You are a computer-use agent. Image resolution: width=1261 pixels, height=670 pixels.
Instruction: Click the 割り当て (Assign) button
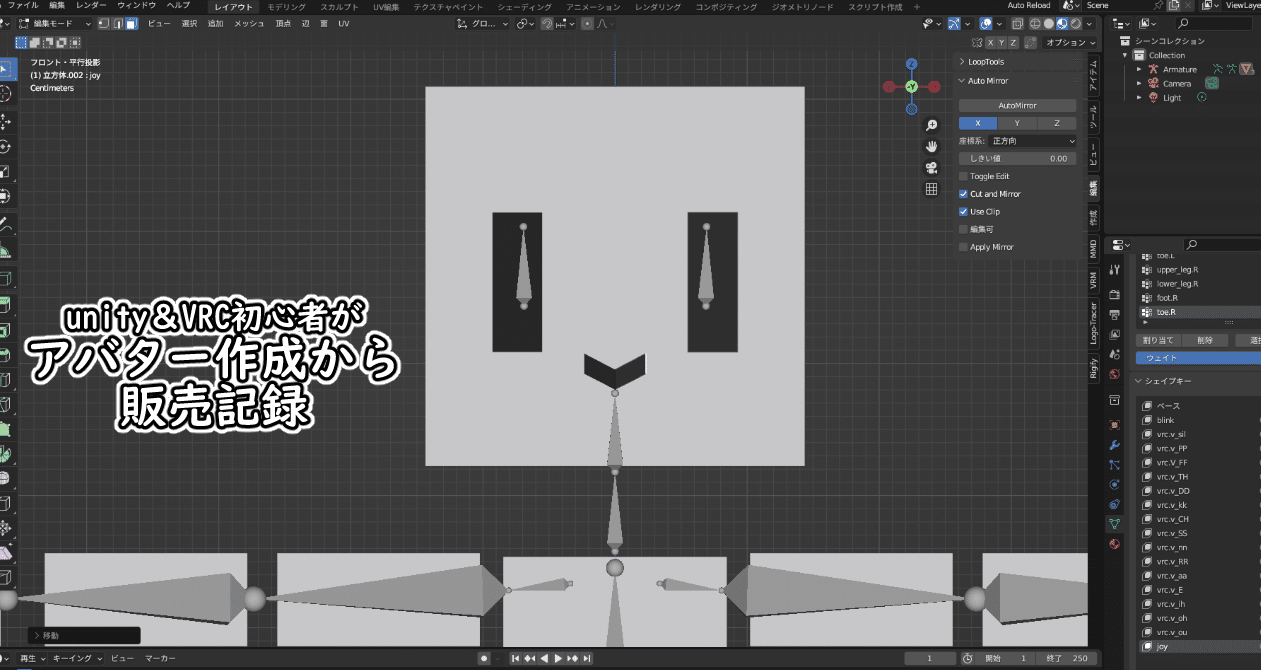tap(1157, 339)
